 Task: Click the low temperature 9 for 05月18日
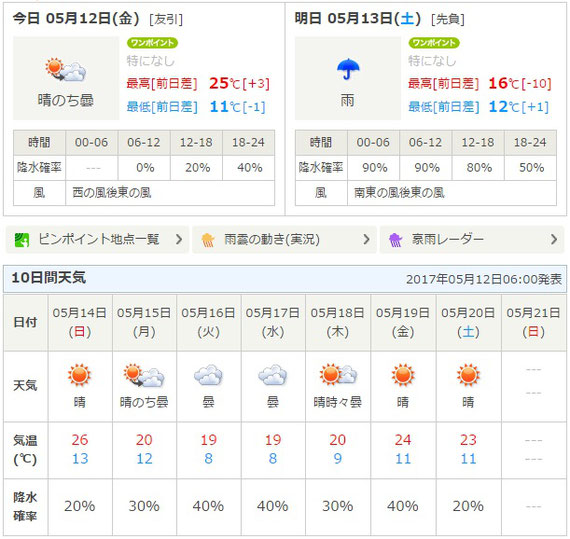click(338, 459)
